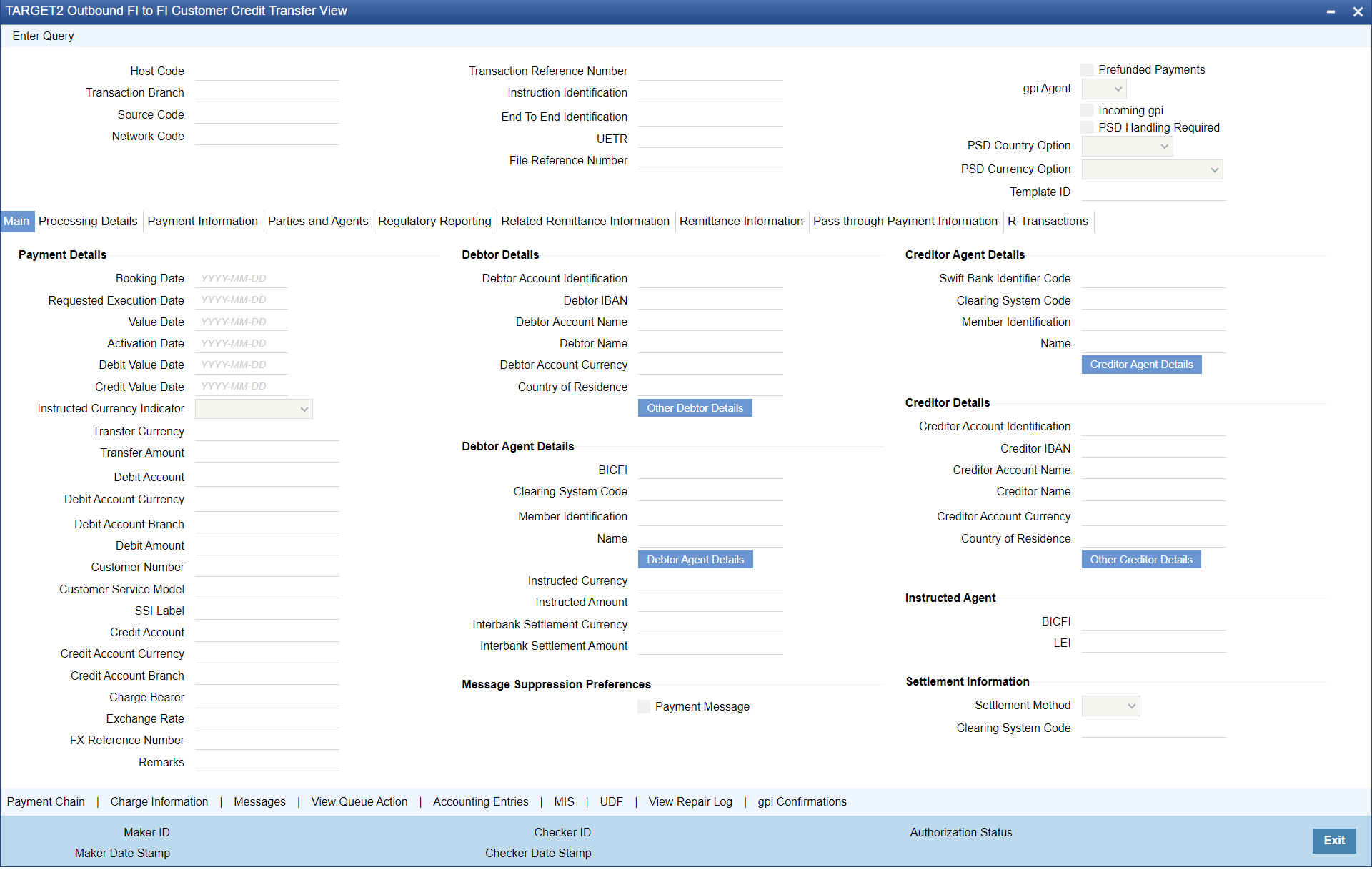The height and width of the screenshot is (870, 1372).
Task: Click View Queue Action link
Action: click(x=359, y=802)
